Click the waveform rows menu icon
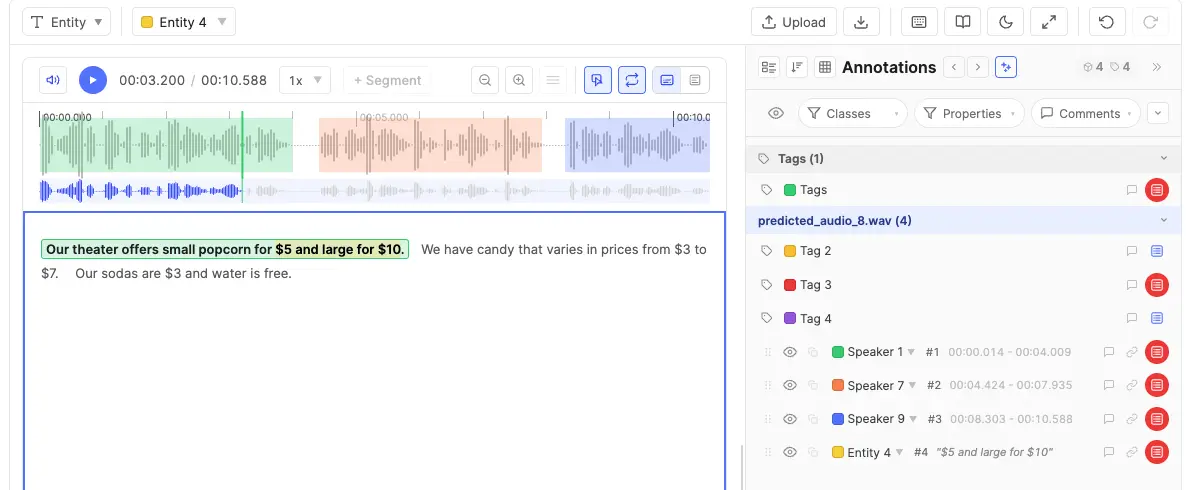 tap(553, 80)
